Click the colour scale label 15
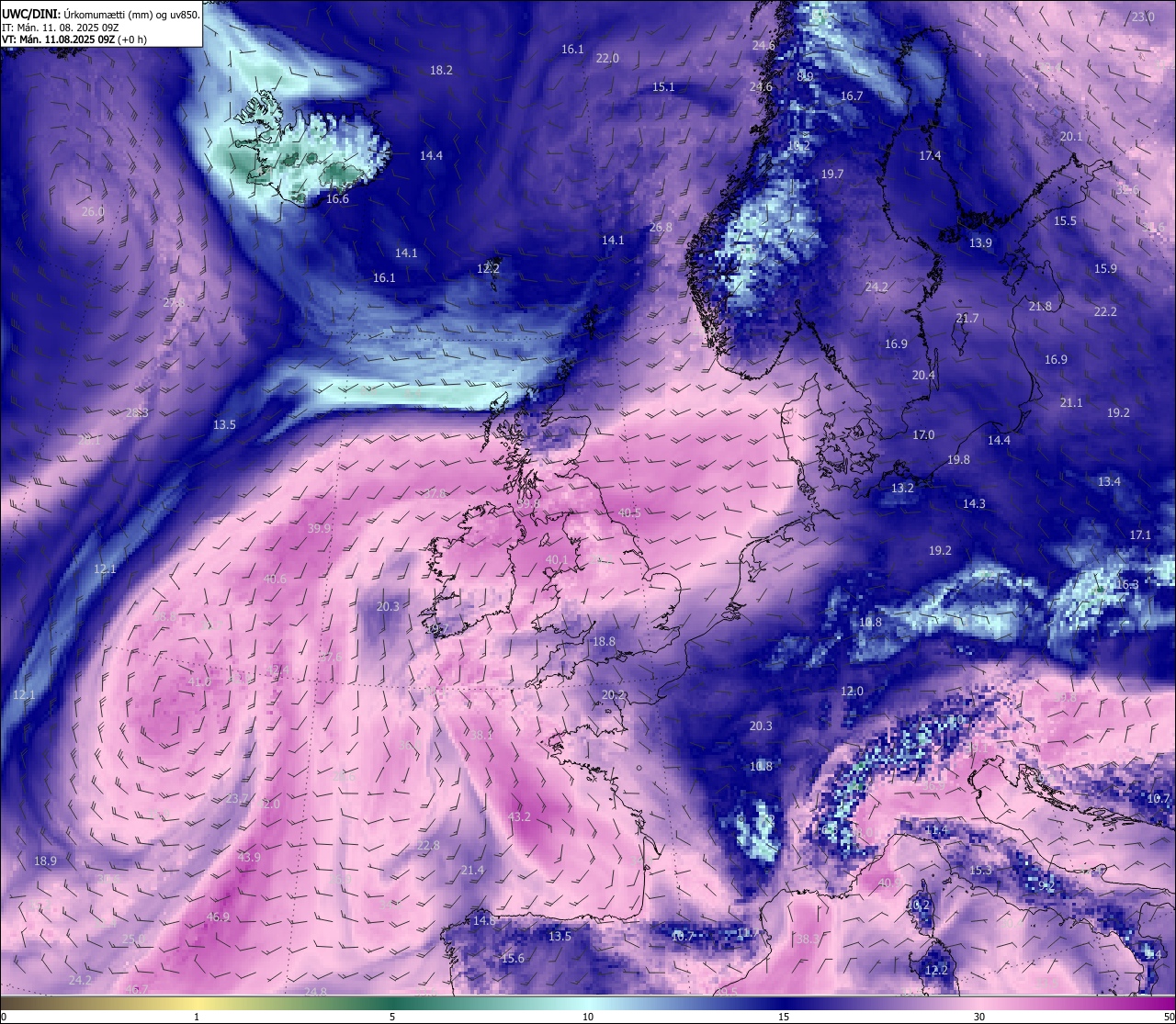Screen dimensions: 1176x1024 click(x=784, y=1017)
